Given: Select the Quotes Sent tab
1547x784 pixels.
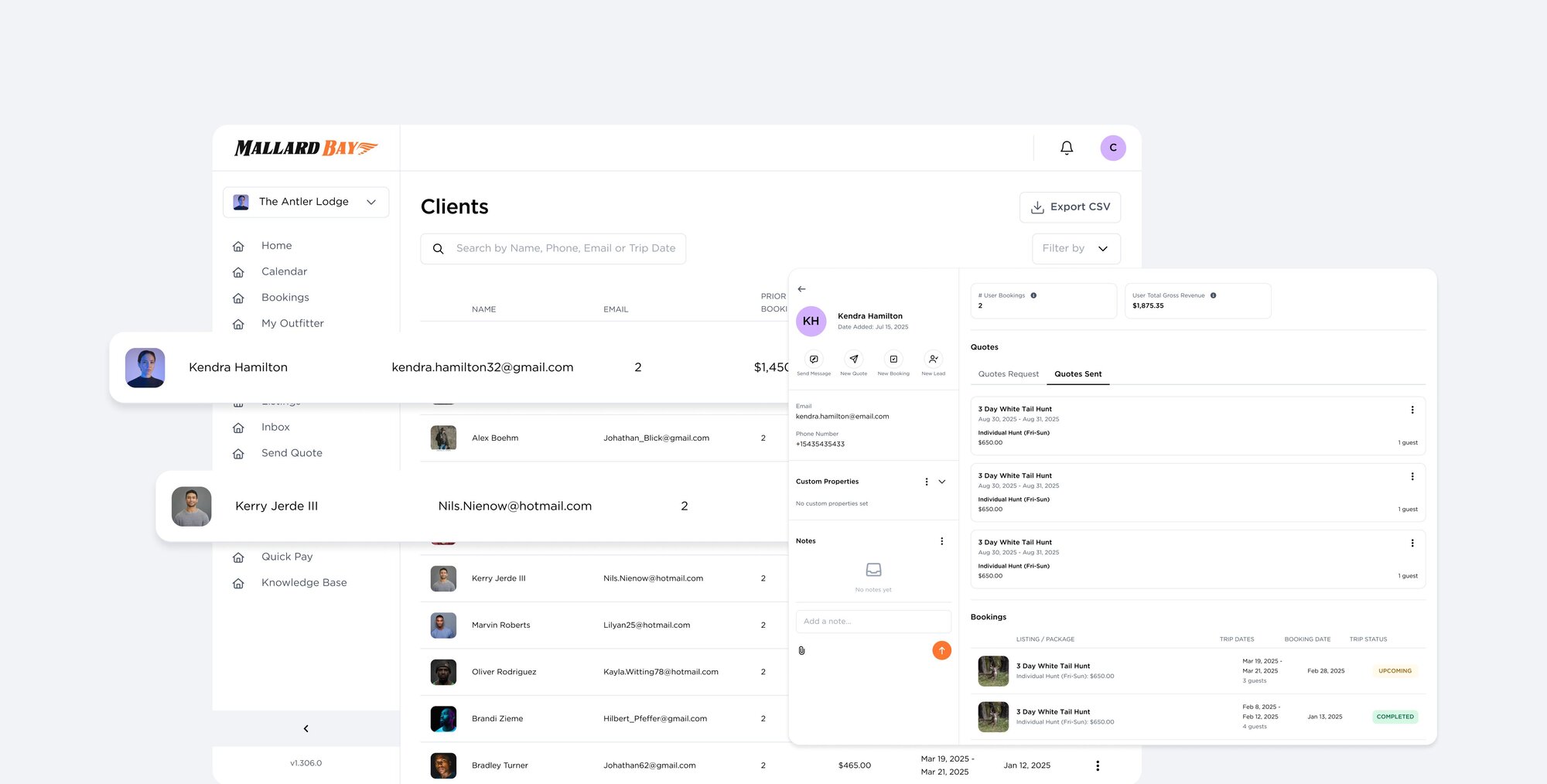Looking at the screenshot, I should 1077,374.
